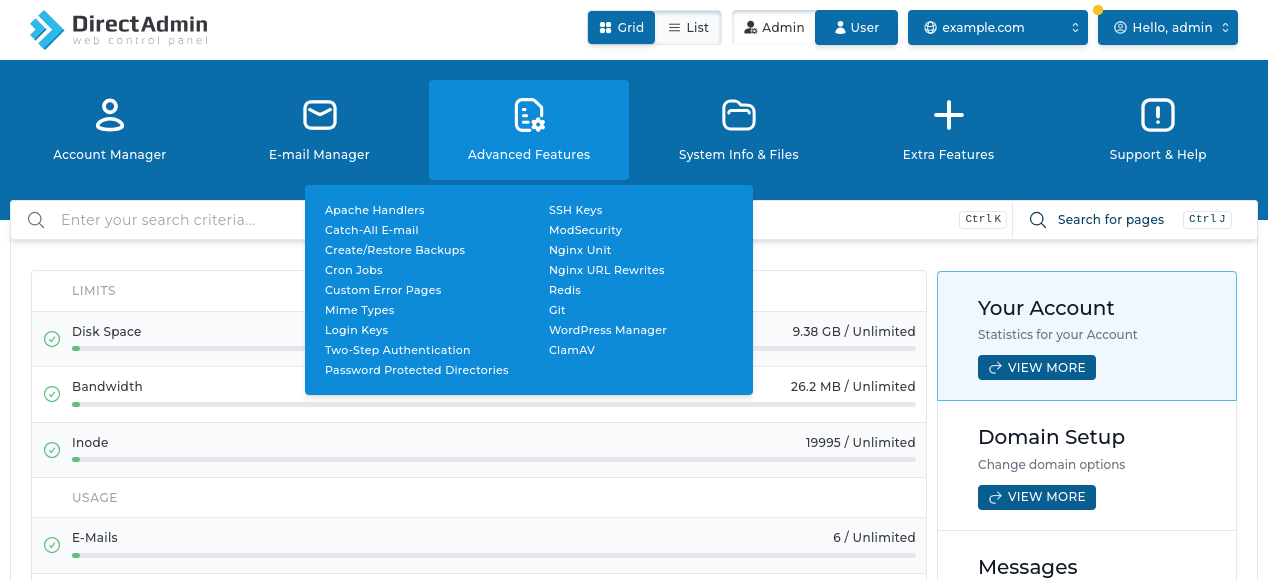Image resolution: width=1268 pixels, height=581 pixels.
Task: Click the Disk Space usage bar
Action: coord(494,348)
